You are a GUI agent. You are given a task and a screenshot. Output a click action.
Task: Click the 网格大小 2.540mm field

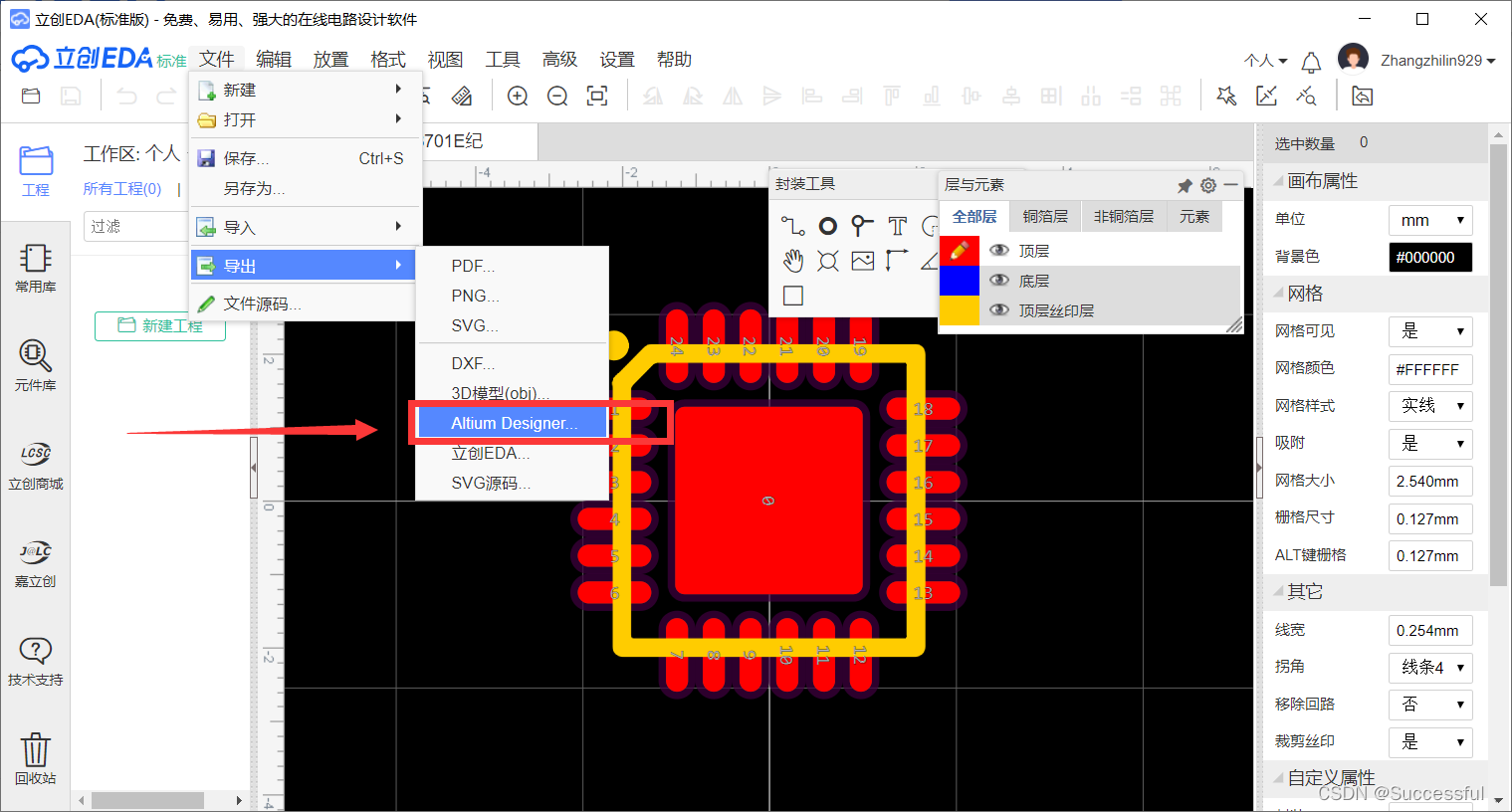1430,481
